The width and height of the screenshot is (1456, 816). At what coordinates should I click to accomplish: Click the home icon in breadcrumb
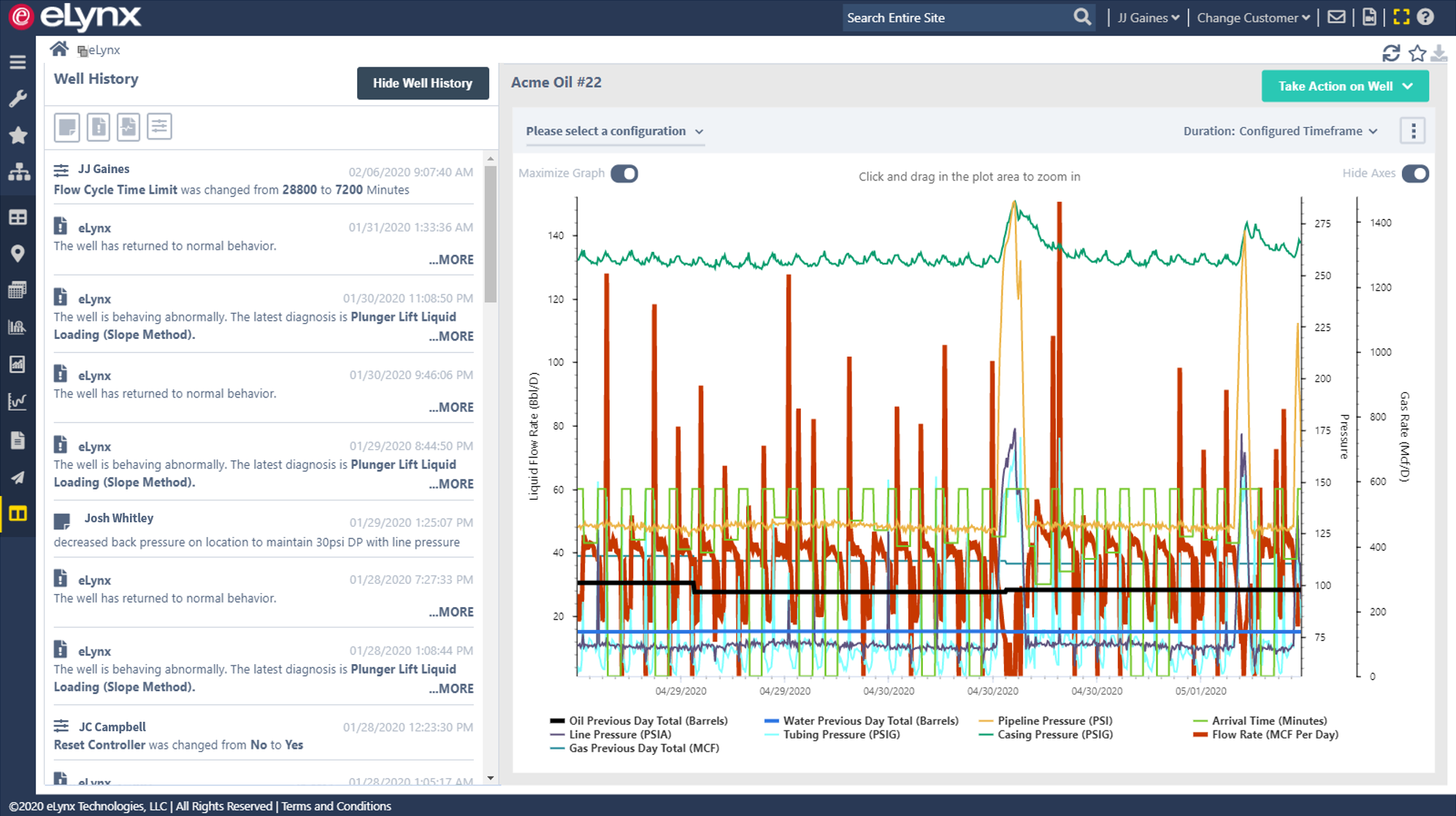coord(59,49)
